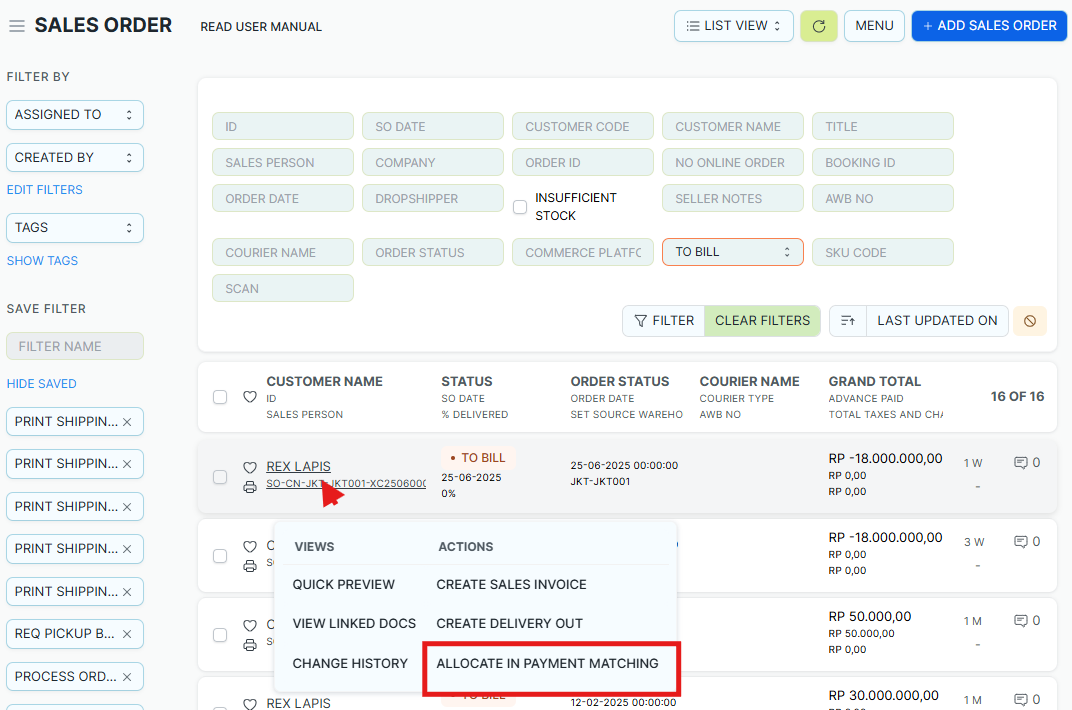
Task: Select checkbox on 3 W order row
Action: pos(220,556)
